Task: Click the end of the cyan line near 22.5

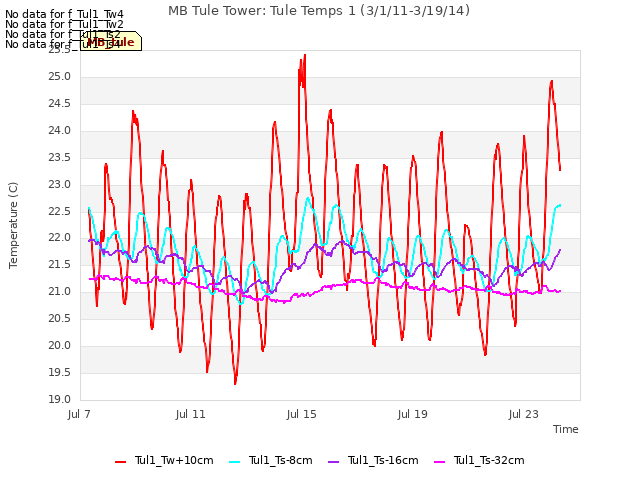Action: click(560, 205)
